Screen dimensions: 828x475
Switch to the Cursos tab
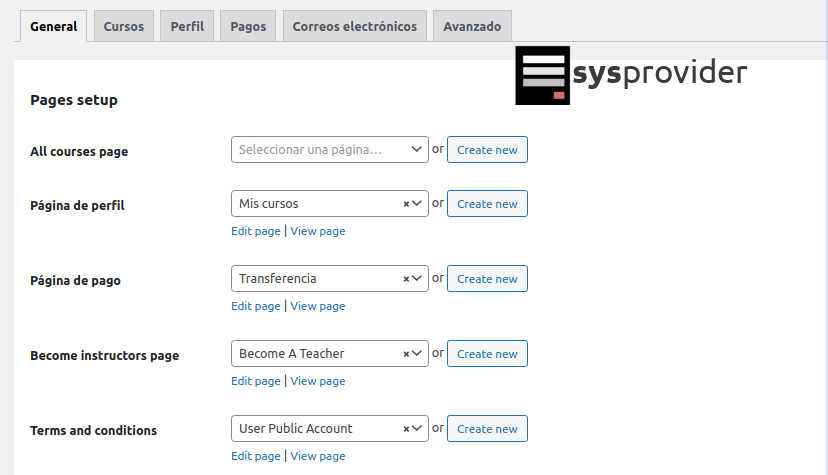tap(123, 26)
